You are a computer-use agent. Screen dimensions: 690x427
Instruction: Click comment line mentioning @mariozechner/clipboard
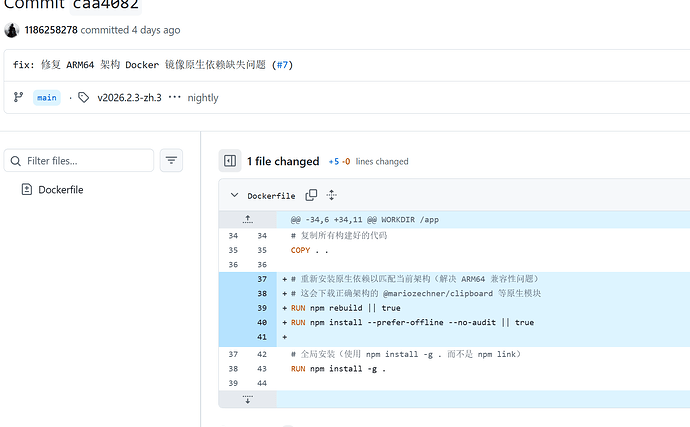(x=416, y=294)
